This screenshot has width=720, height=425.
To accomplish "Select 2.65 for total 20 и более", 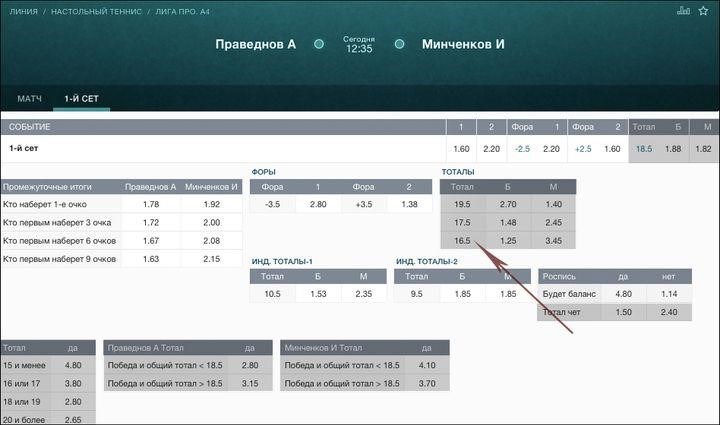I will pyautogui.click(x=73, y=419).
